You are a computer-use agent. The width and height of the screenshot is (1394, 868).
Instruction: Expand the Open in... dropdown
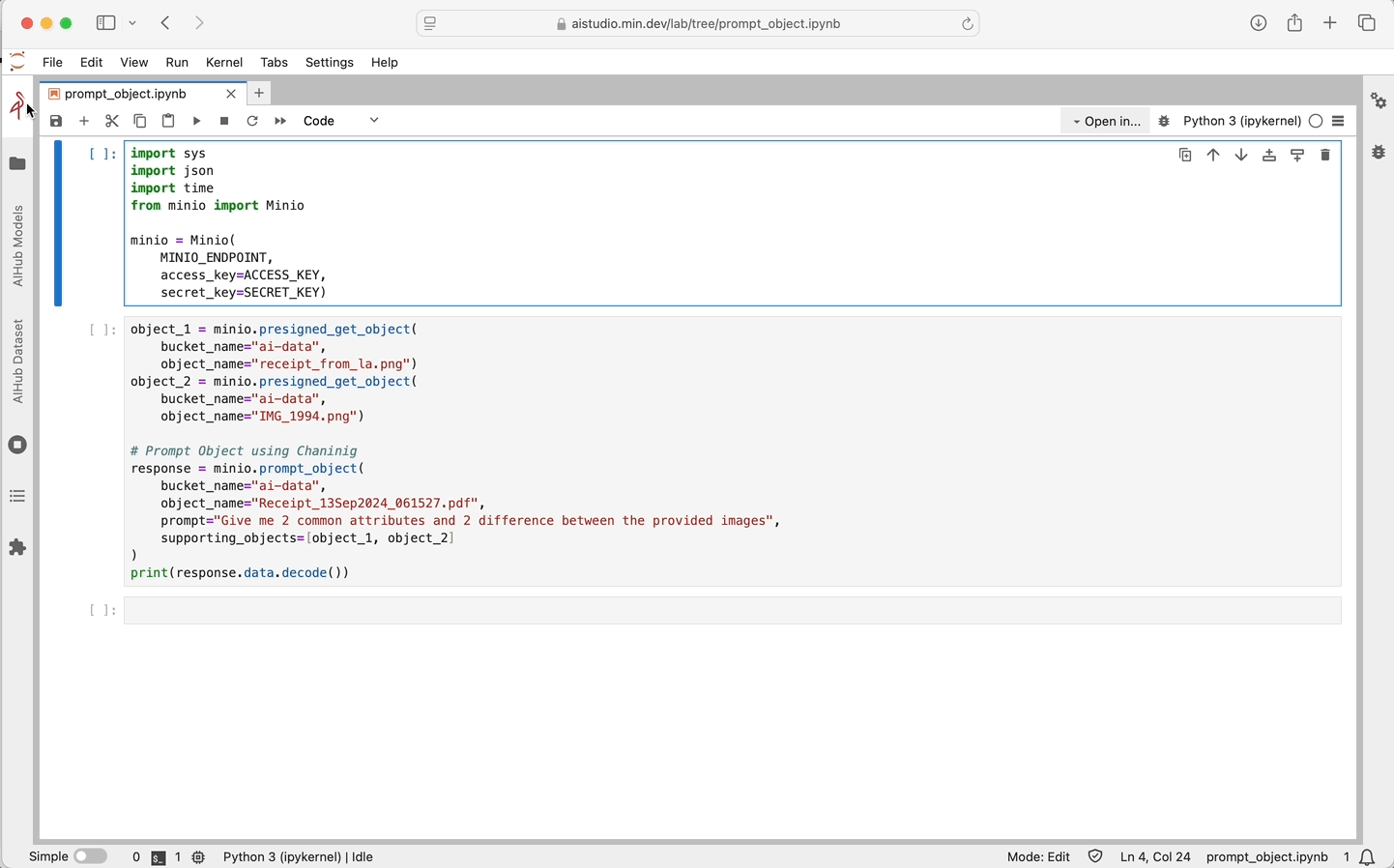tap(1106, 121)
